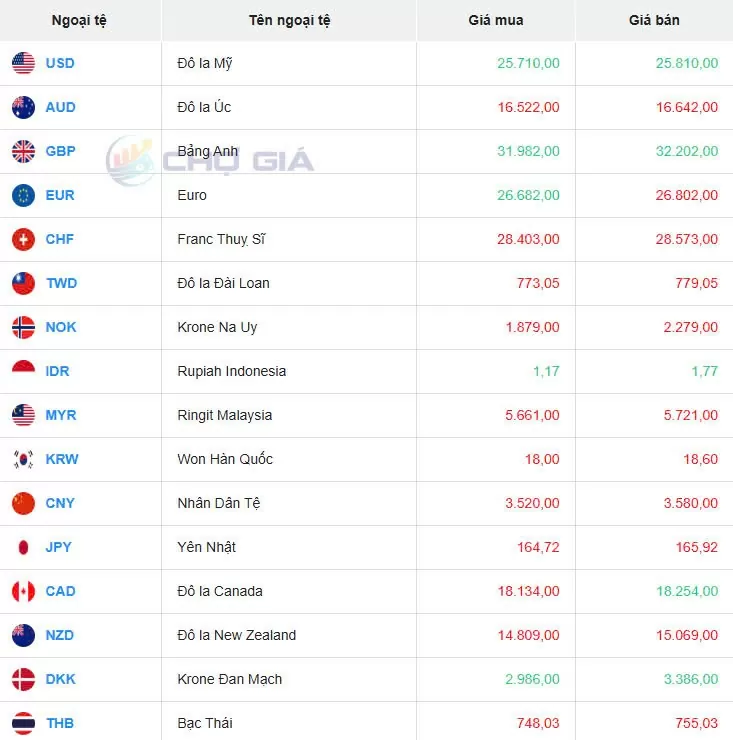Image resolution: width=733 pixels, height=740 pixels.
Task: Click the Taiwan flag beside TWD
Action: tap(23, 283)
